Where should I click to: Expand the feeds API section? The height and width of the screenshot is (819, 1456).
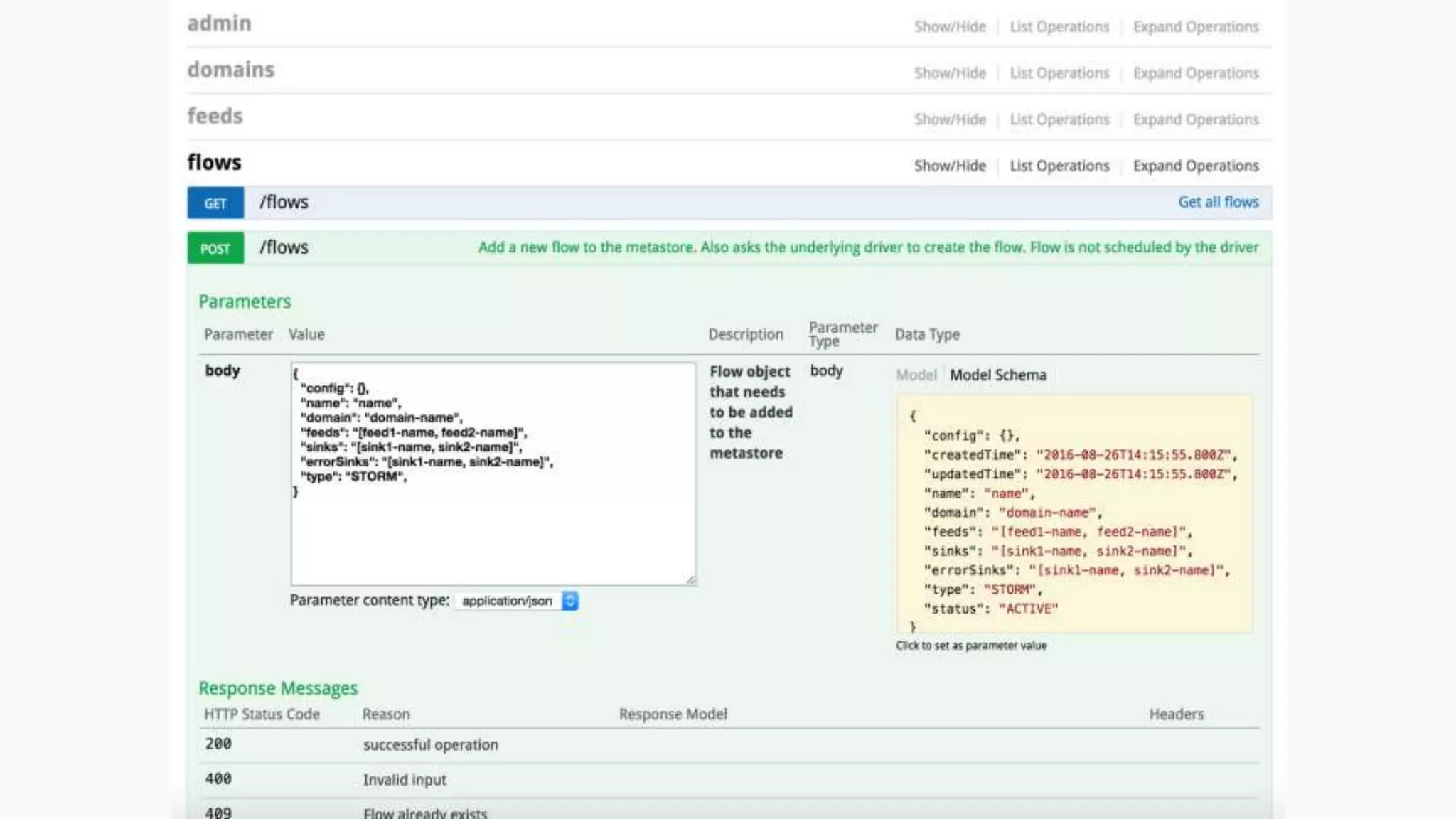215,116
